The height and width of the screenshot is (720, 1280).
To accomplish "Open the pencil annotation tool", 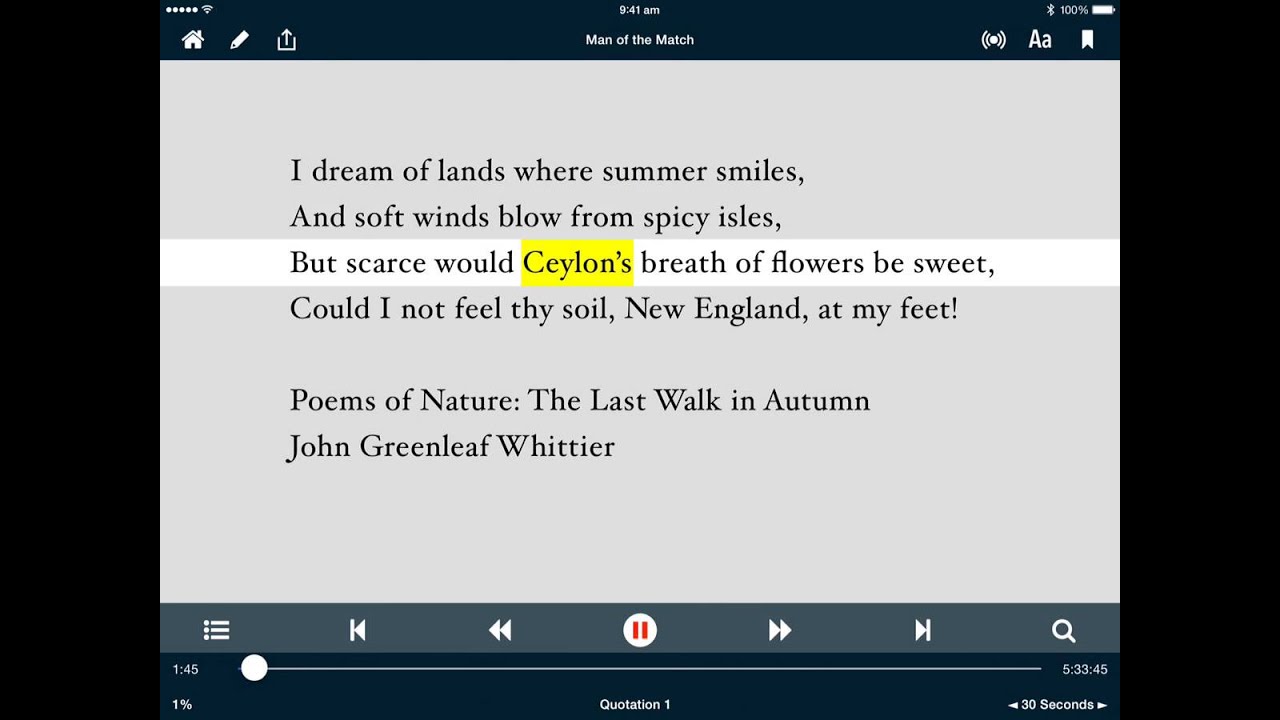I will point(239,40).
